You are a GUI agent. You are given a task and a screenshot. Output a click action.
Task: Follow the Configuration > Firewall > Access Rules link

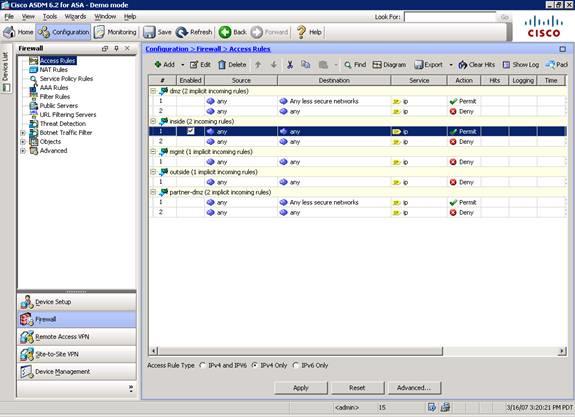coord(208,49)
